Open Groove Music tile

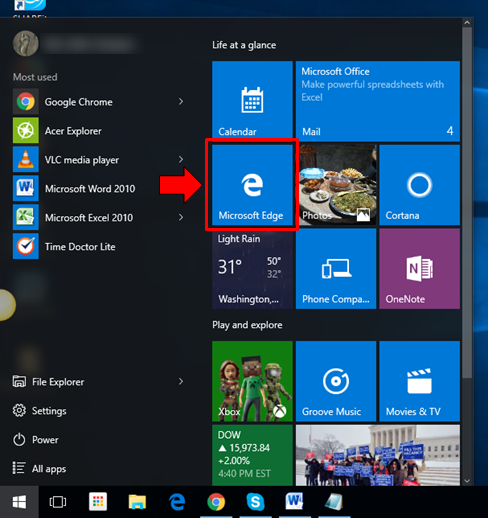click(336, 381)
